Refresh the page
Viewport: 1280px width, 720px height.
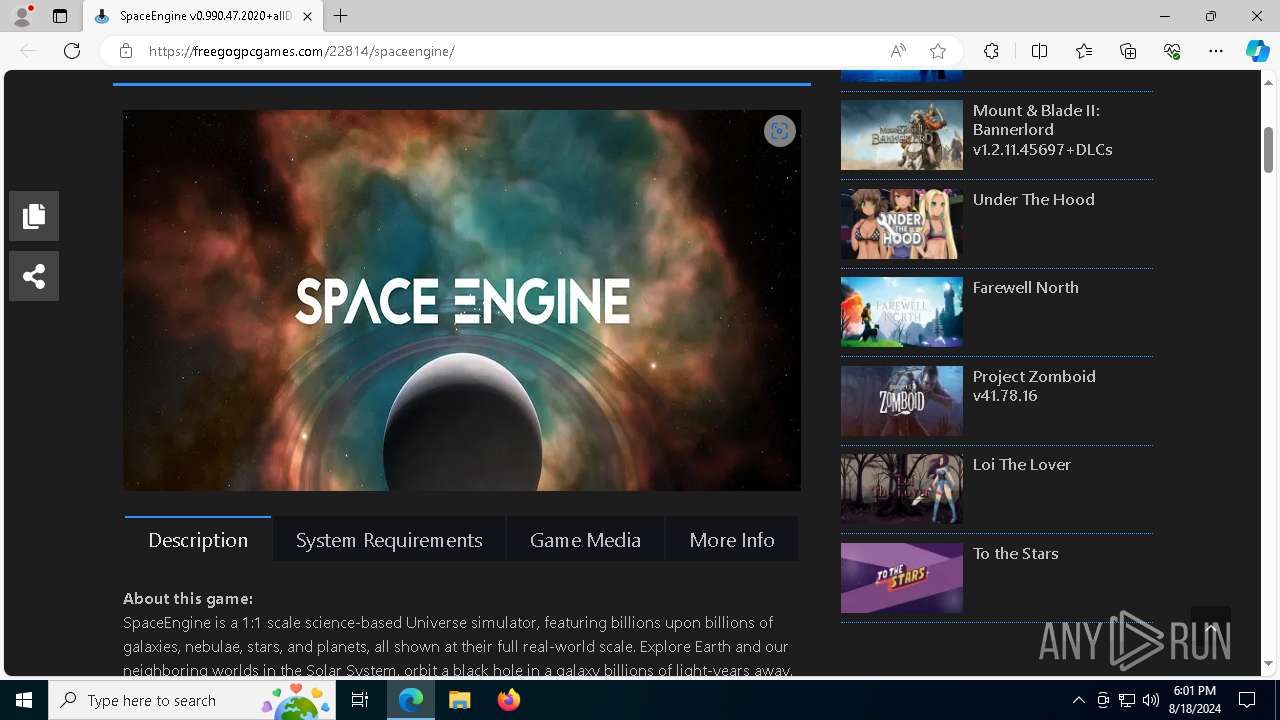72,51
